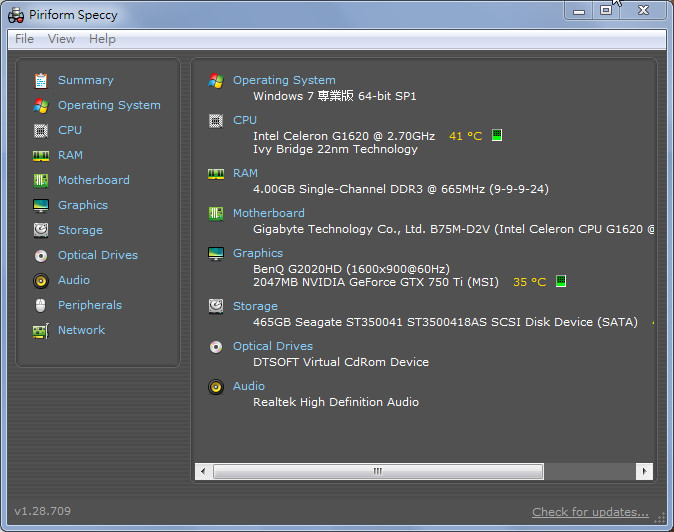Click the Graphics monitor icon in summary pane

coord(216,254)
